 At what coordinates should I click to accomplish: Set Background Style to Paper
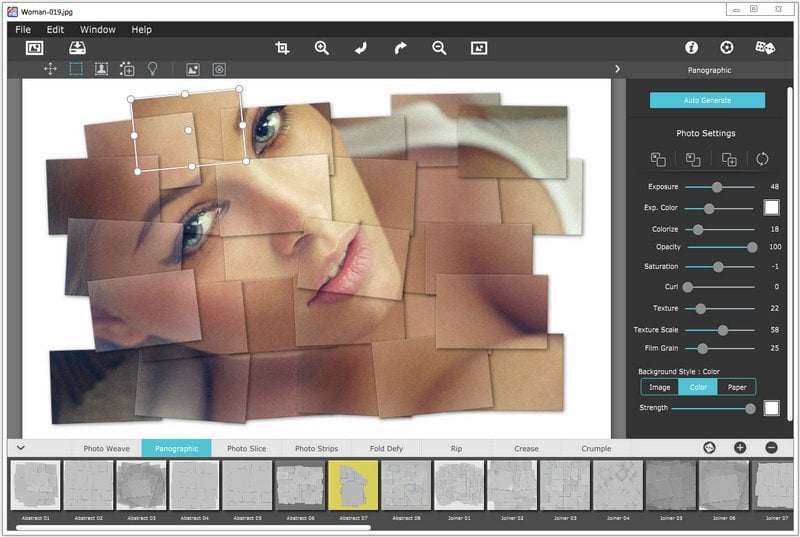tap(737, 387)
